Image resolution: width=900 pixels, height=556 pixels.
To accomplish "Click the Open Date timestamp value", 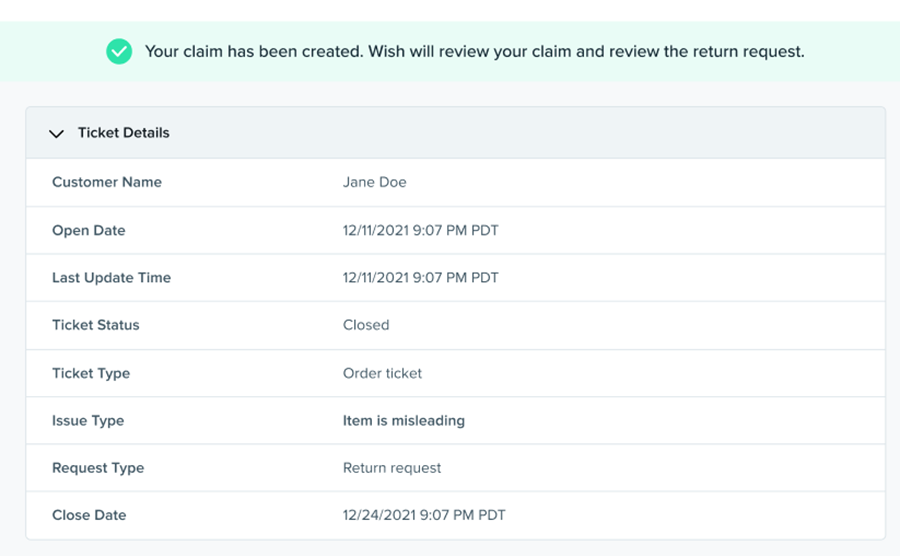I will pyautogui.click(x=420, y=230).
